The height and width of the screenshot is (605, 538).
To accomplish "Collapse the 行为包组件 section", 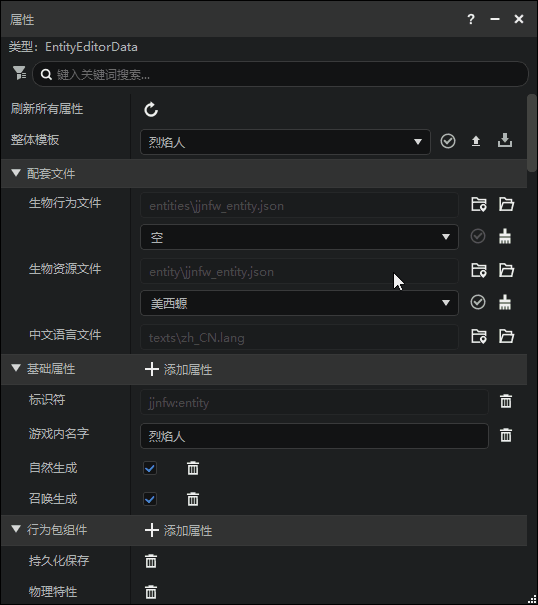I will (x=16, y=529).
